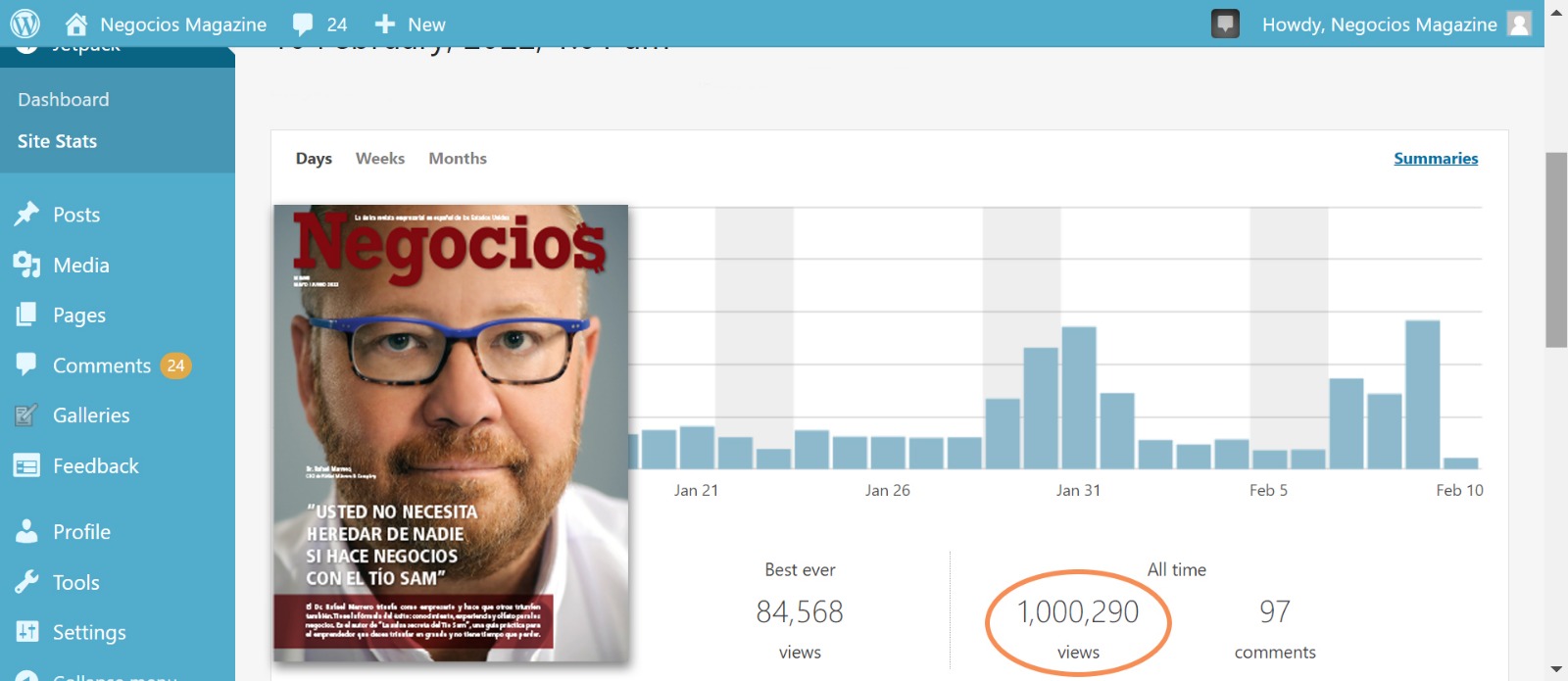The width and height of the screenshot is (1568, 681).
Task: Open the Summaries link
Action: 1436,159
